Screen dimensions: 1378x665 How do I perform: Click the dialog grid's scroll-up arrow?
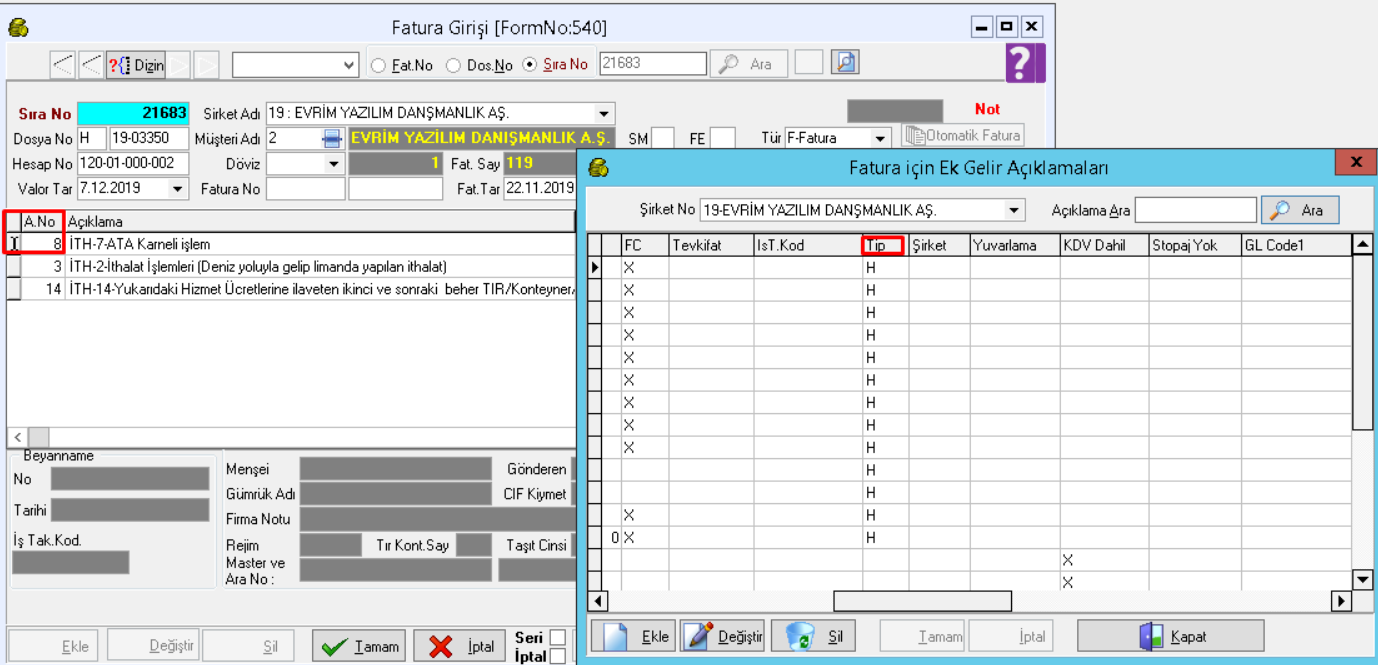click(1361, 244)
